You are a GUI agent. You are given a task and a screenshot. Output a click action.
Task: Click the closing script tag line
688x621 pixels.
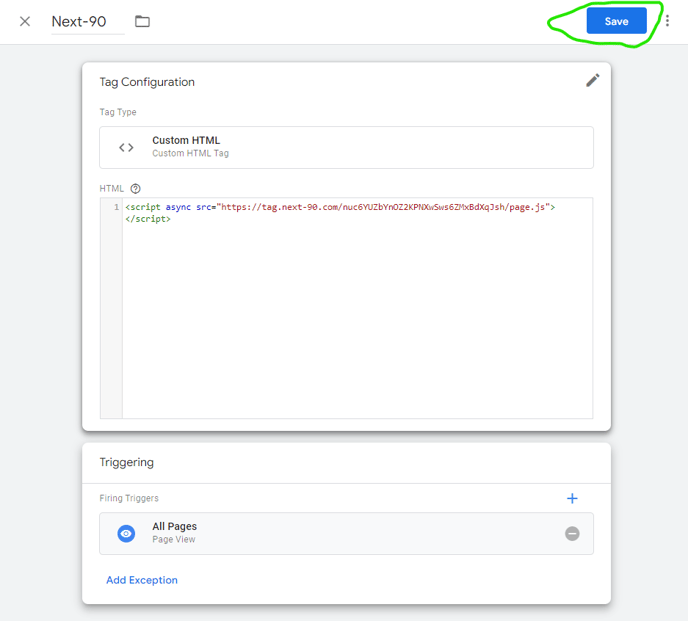pyautogui.click(x=147, y=219)
